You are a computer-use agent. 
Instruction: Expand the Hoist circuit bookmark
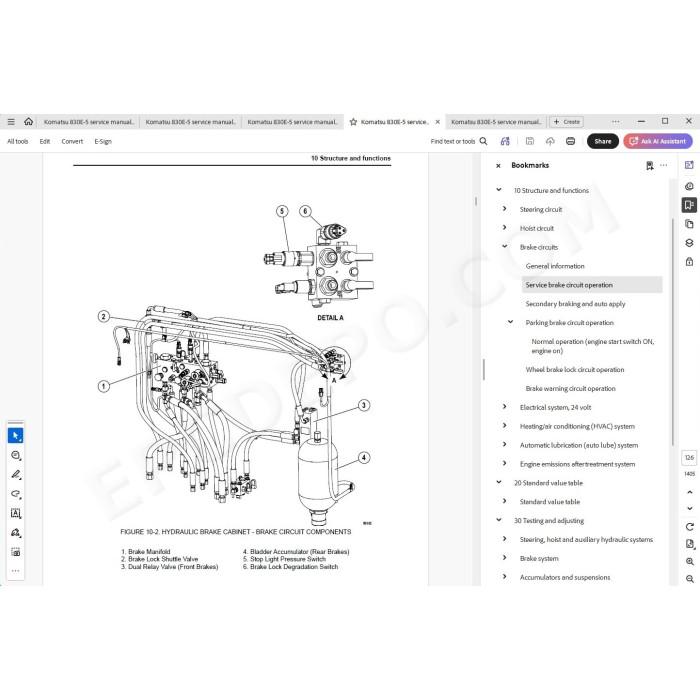pos(504,228)
